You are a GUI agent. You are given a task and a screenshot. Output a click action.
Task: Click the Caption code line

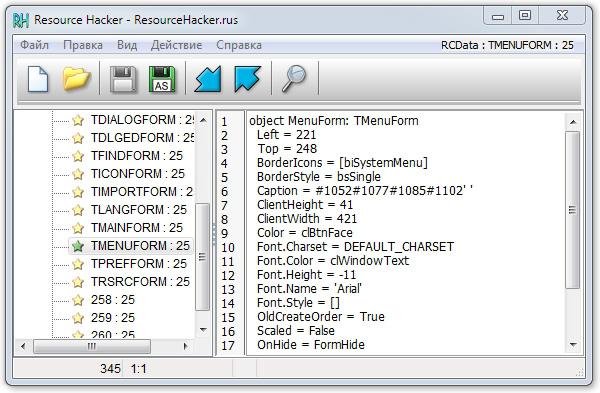(x=365, y=191)
